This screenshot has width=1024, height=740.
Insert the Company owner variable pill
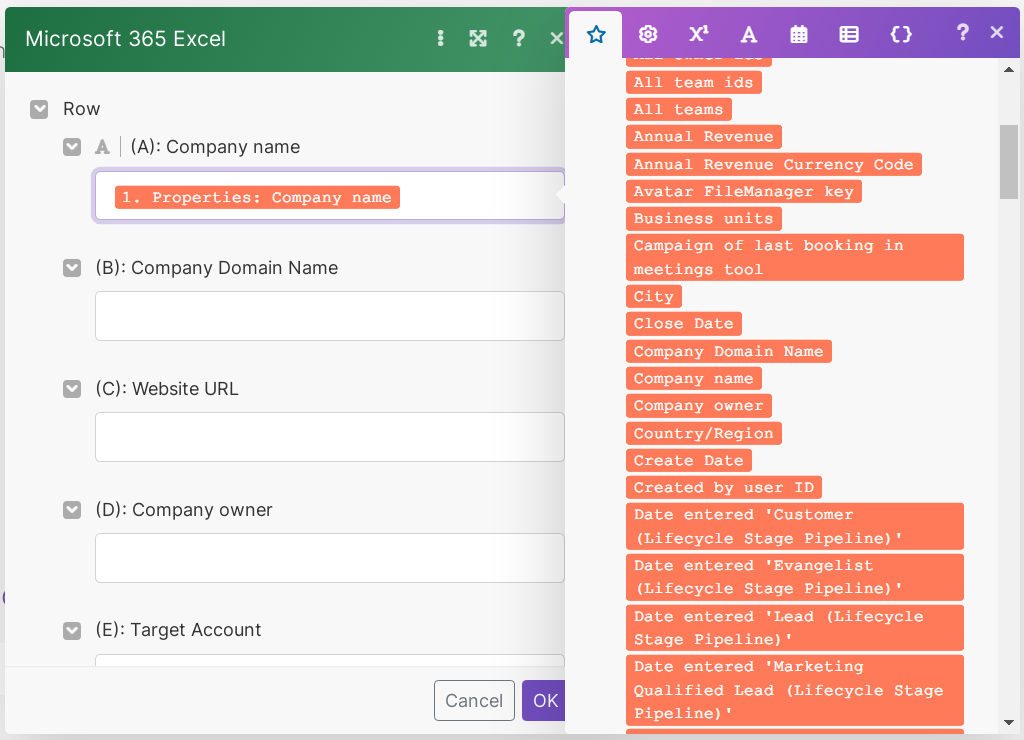pyautogui.click(x=699, y=406)
